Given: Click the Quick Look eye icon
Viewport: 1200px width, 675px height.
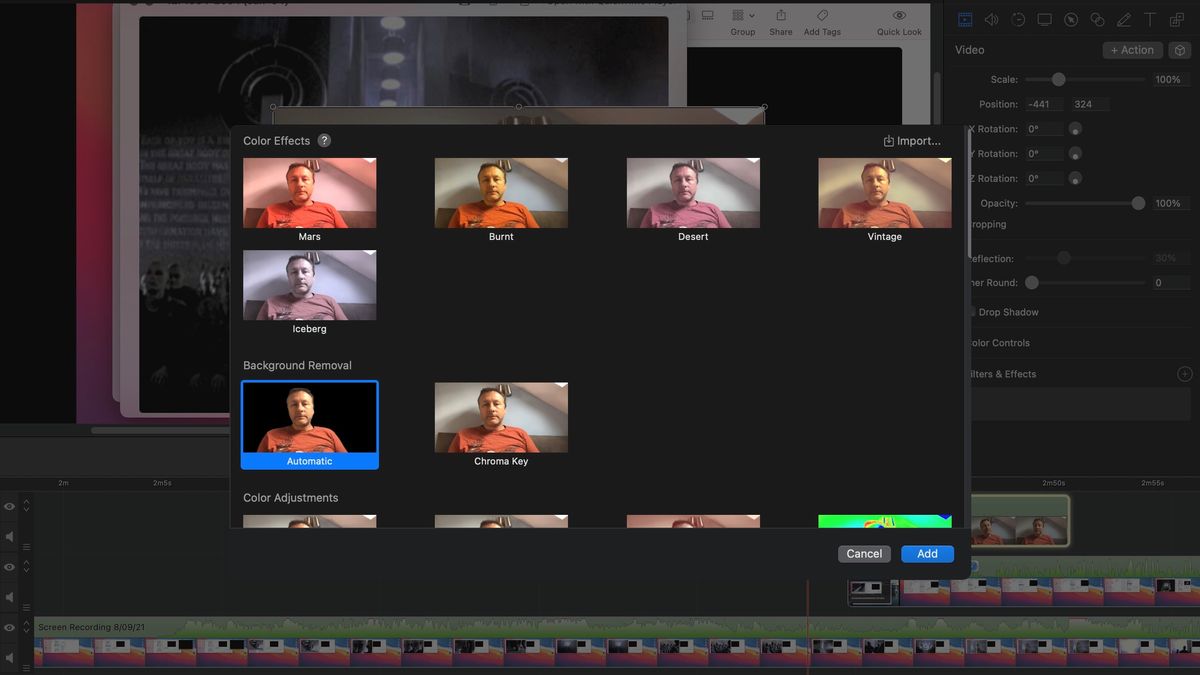Looking at the screenshot, I should coord(898,17).
